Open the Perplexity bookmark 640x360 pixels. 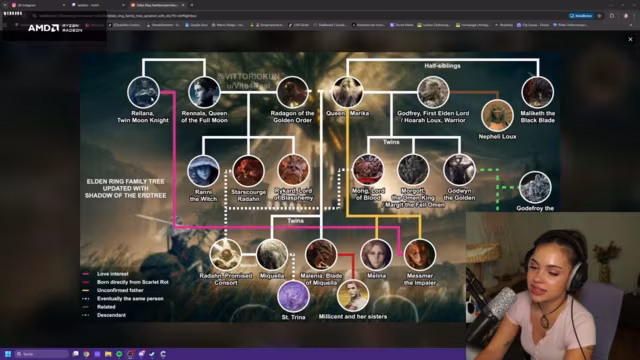coord(504,25)
